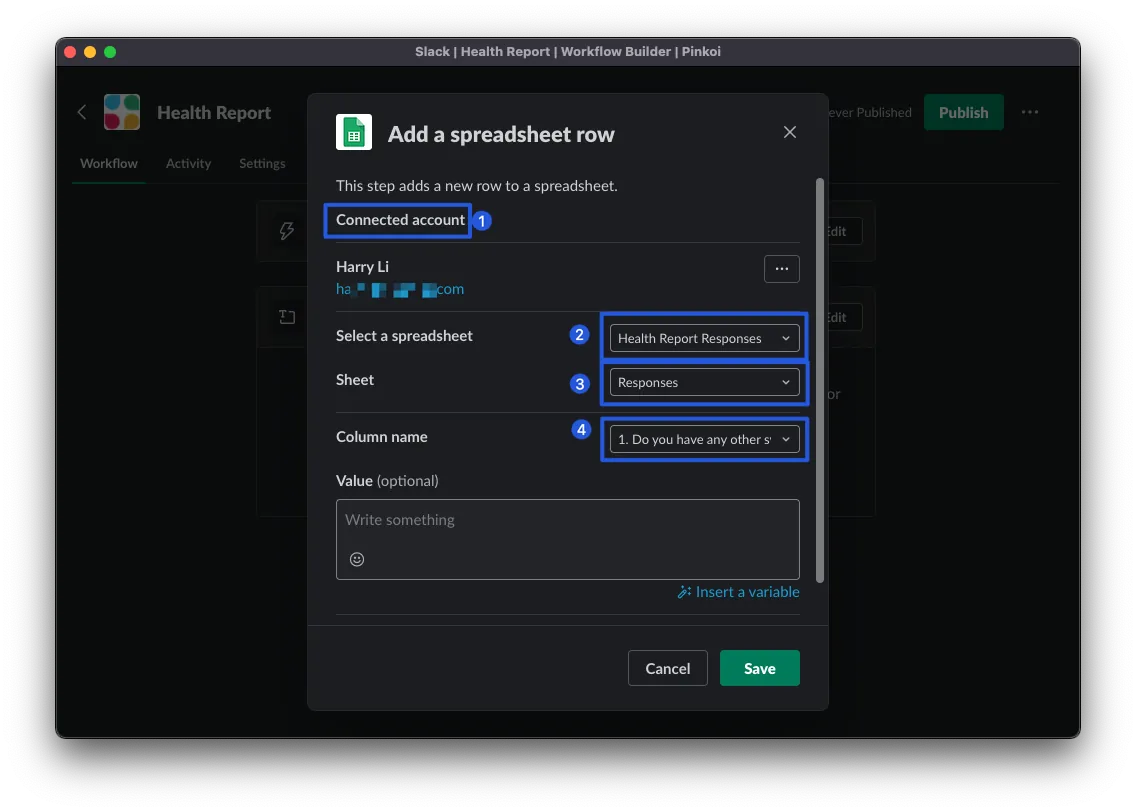The height and width of the screenshot is (812, 1136).
Task: Click the form step icon behind the dialog
Action: [x=287, y=317]
